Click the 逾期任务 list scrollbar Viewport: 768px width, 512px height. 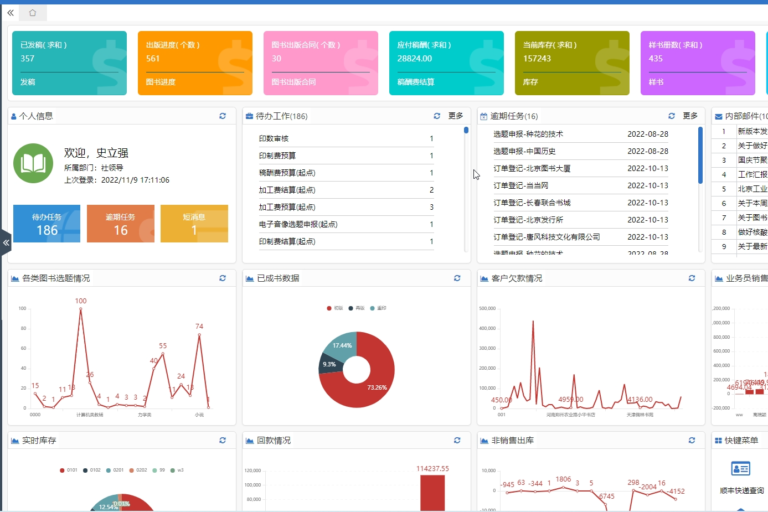tap(700, 155)
